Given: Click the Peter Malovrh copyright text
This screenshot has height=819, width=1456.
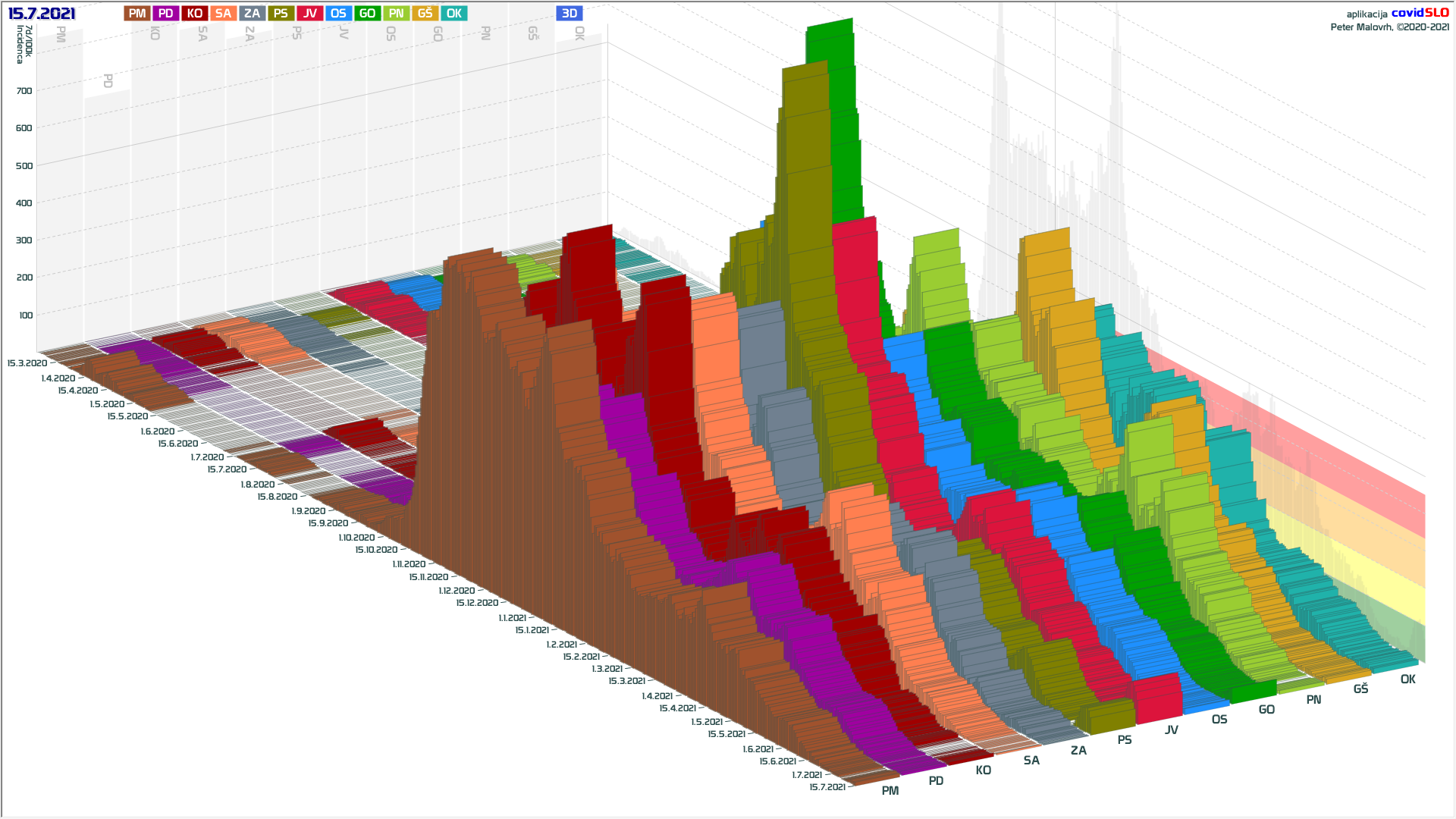Looking at the screenshot, I should [1389, 27].
